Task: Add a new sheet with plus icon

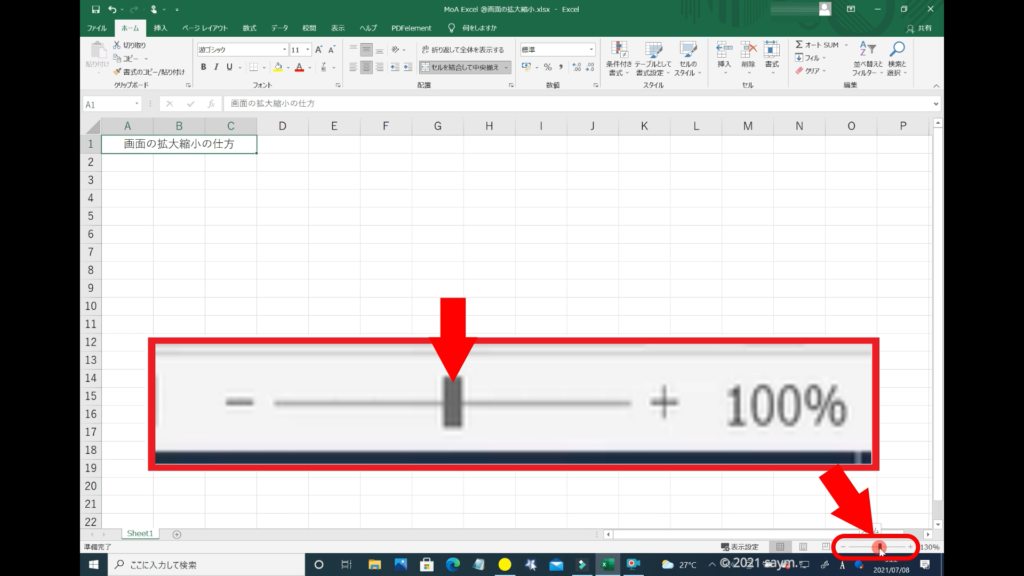Action: [177, 534]
